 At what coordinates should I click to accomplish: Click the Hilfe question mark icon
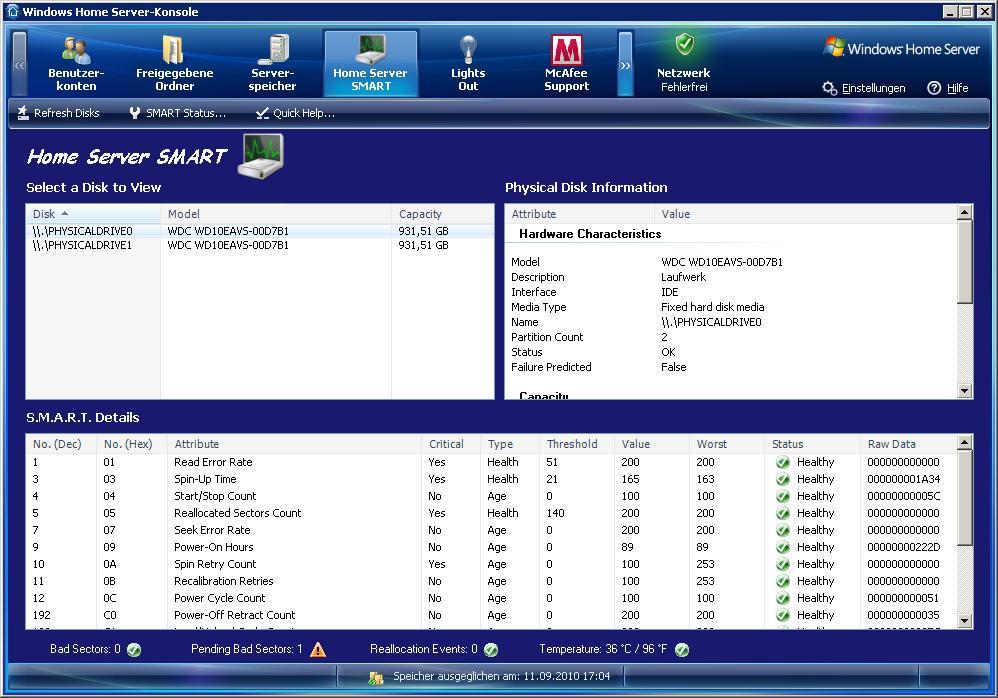pyautogui.click(x=934, y=88)
